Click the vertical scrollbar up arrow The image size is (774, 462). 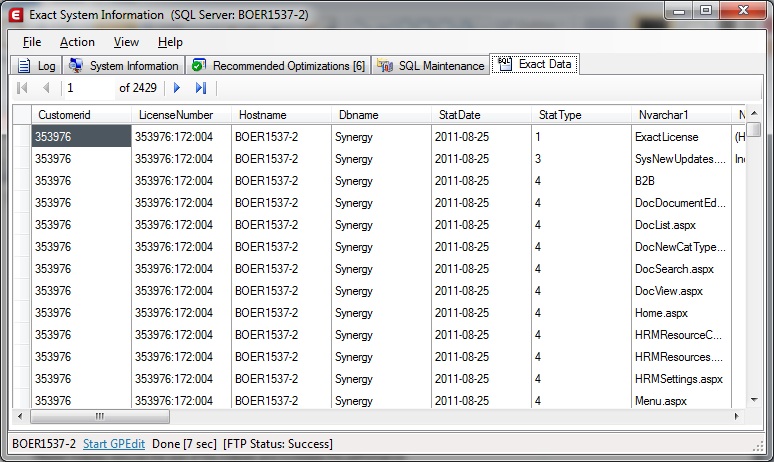coord(754,114)
